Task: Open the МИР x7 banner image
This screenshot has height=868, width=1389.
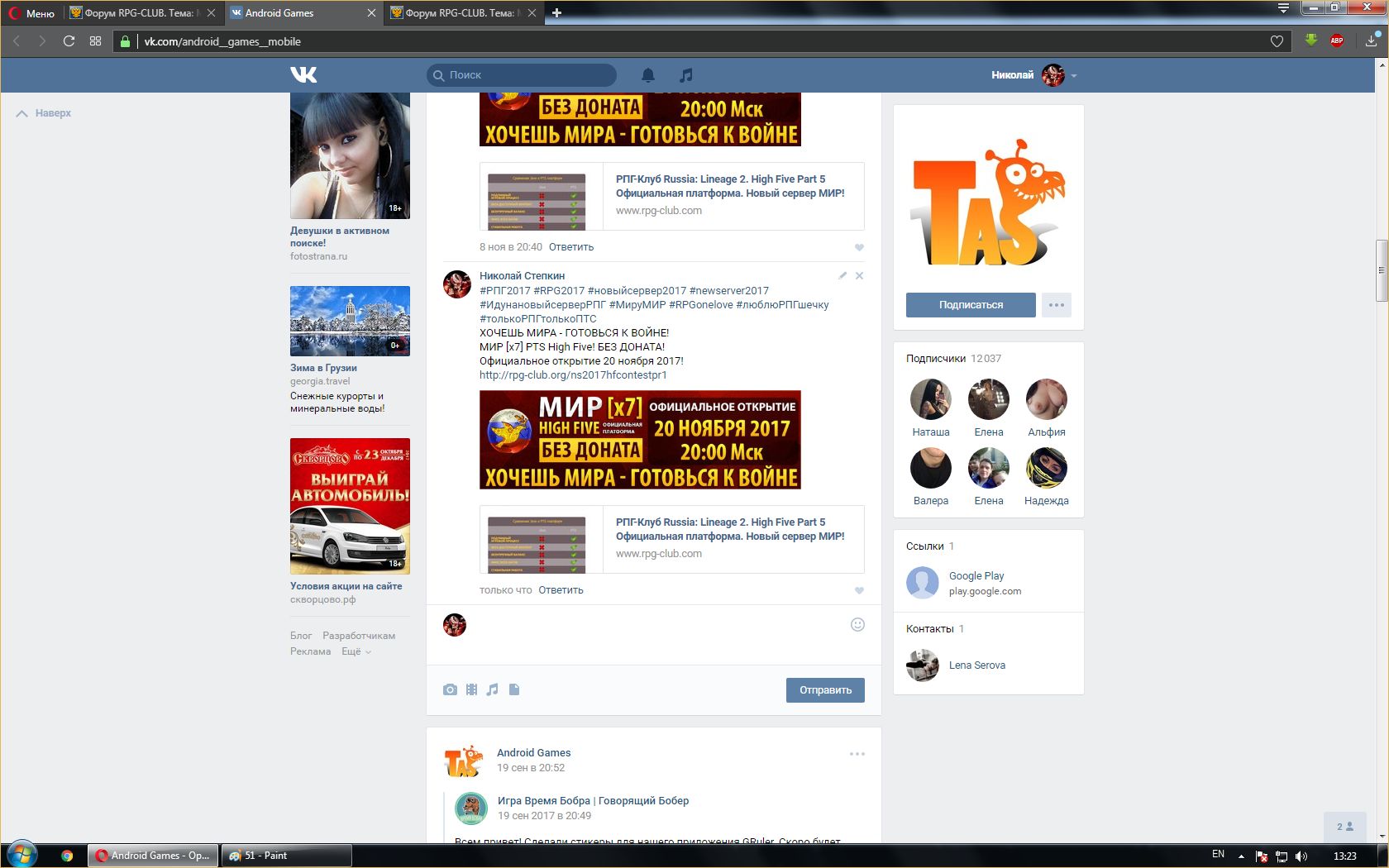Action: pos(640,440)
